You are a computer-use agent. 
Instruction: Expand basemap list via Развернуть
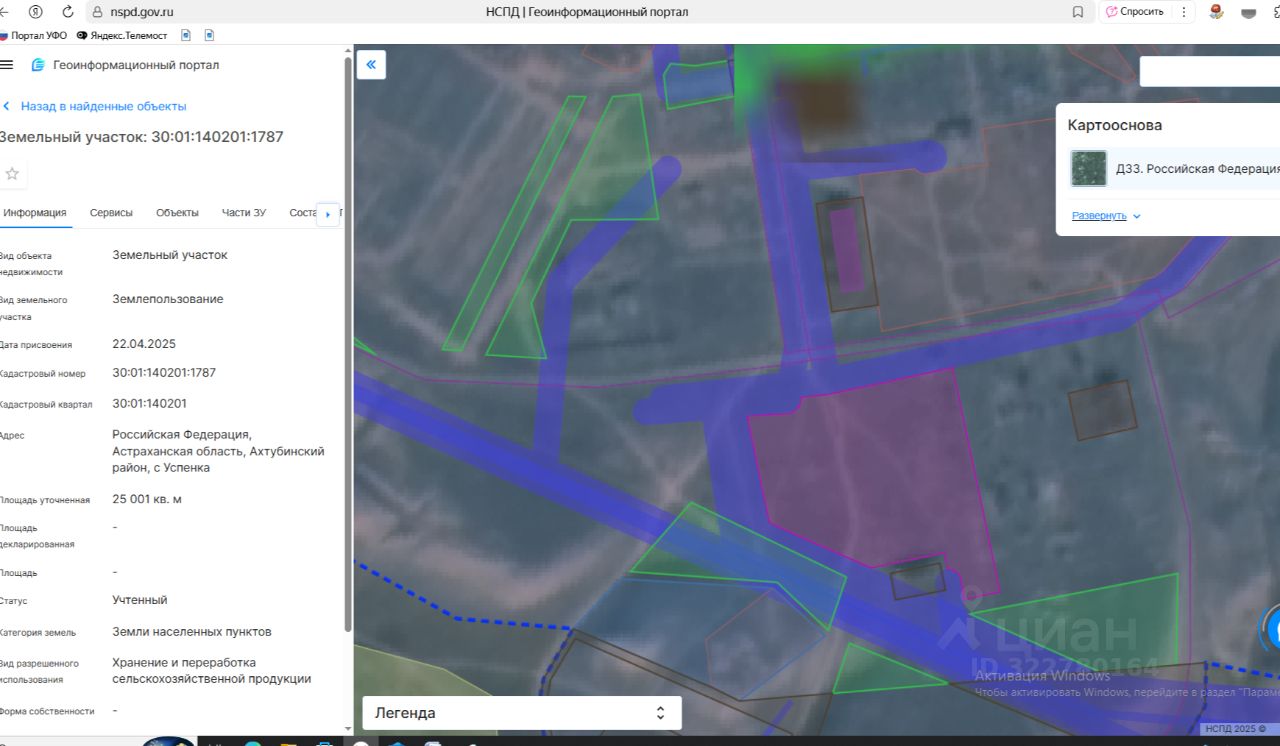click(1106, 216)
